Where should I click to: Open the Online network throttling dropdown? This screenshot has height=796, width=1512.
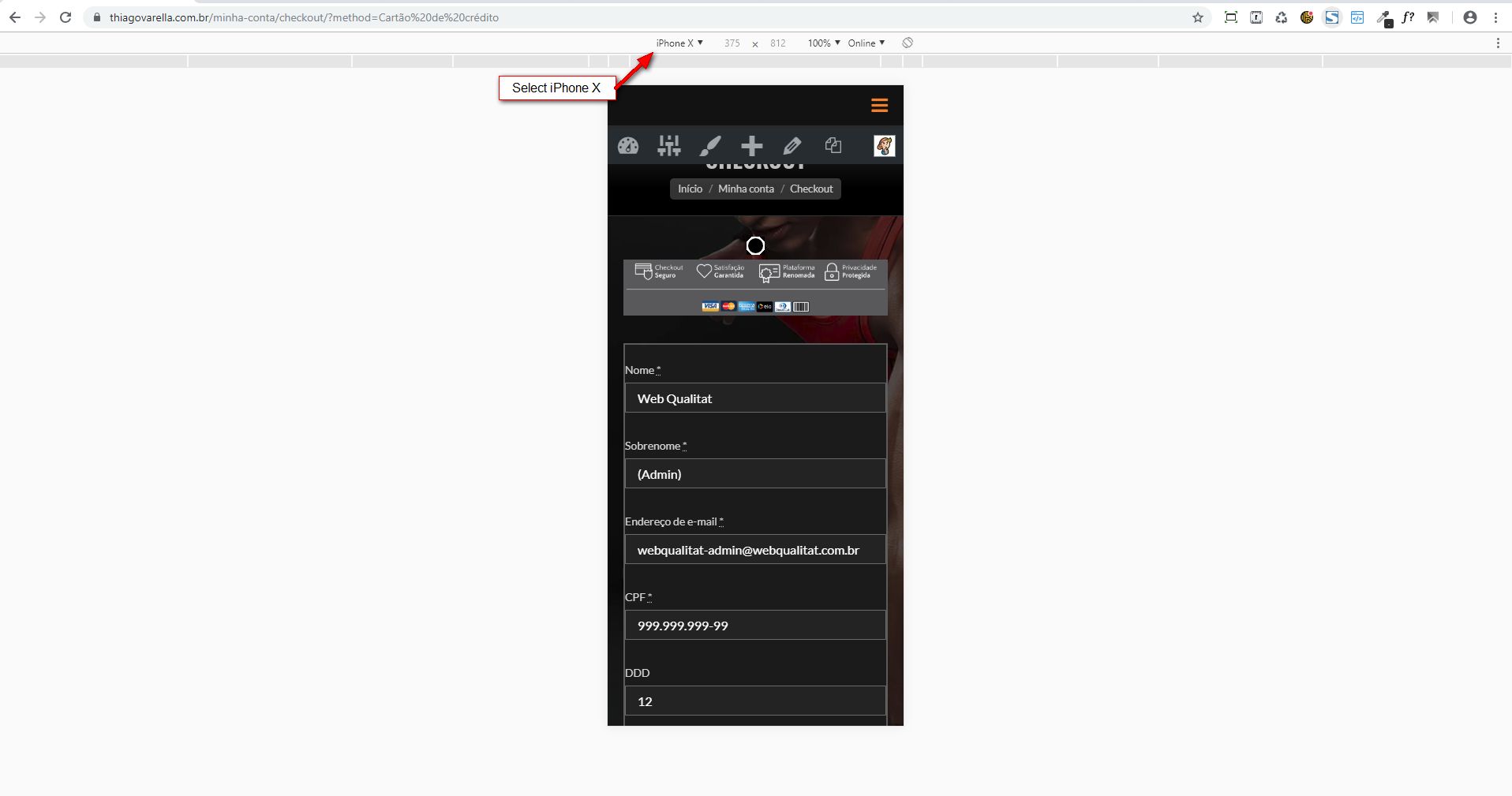(x=866, y=43)
